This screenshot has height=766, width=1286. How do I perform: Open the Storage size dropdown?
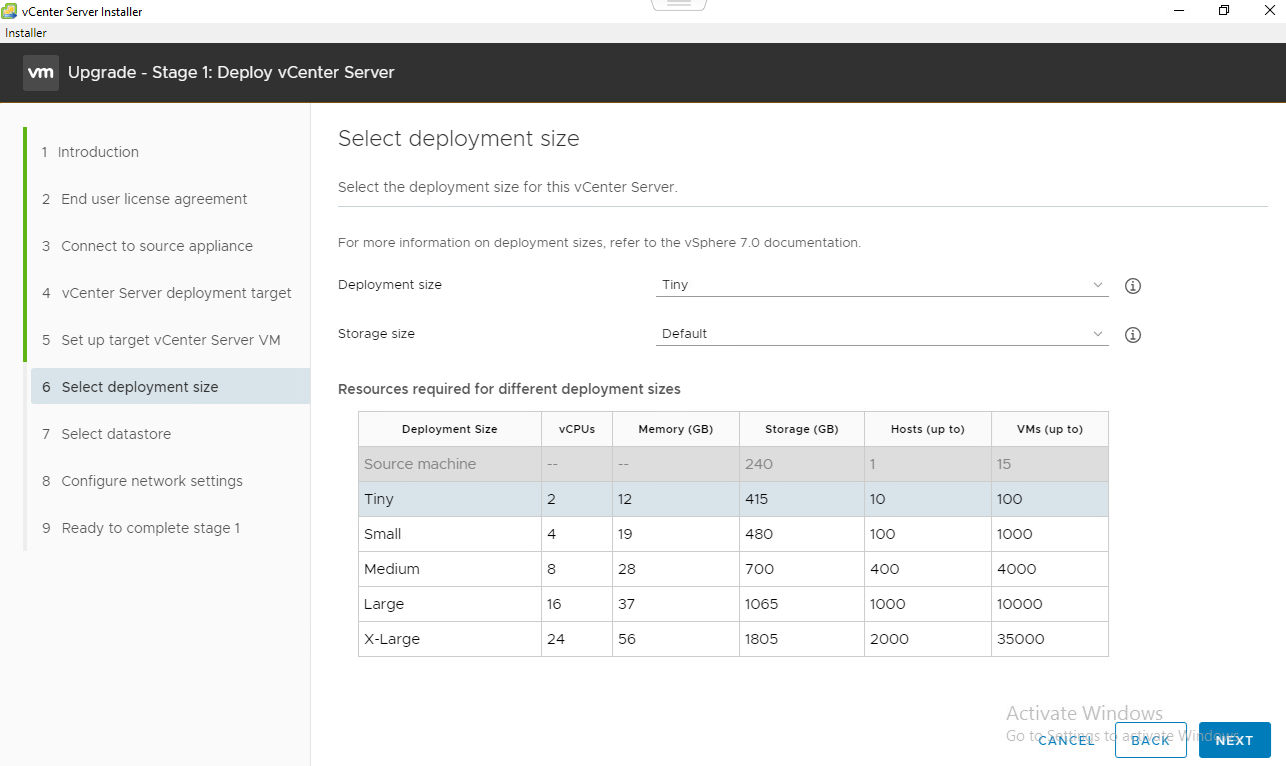pyautogui.click(x=881, y=334)
